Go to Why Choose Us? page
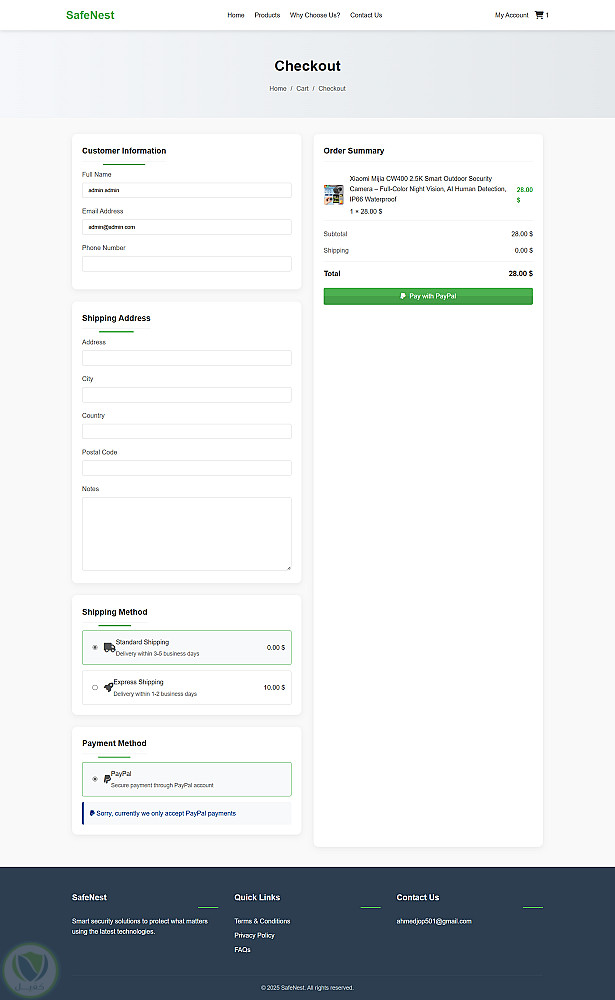The height and width of the screenshot is (1000, 615). [315, 15]
